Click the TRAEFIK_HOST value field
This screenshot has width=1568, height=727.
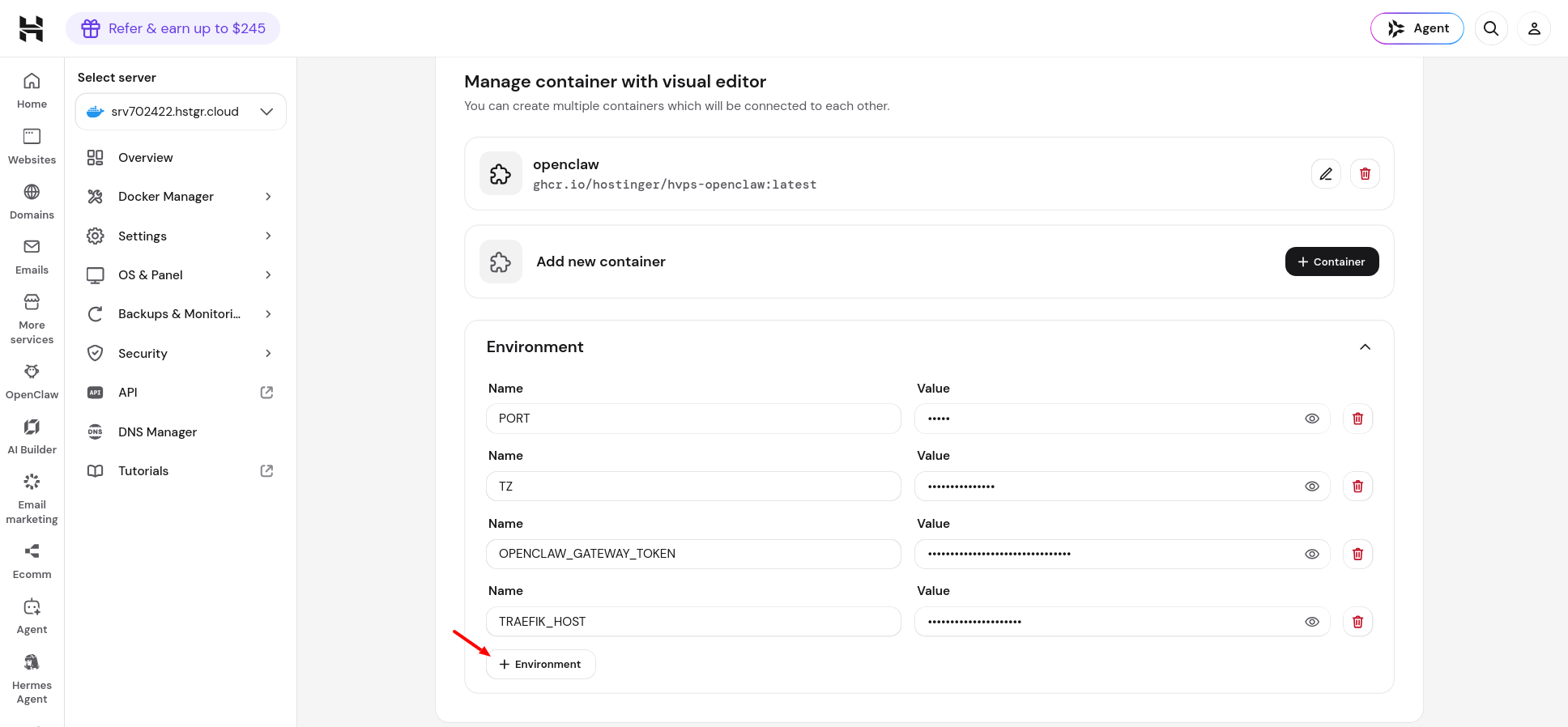pos(1122,622)
